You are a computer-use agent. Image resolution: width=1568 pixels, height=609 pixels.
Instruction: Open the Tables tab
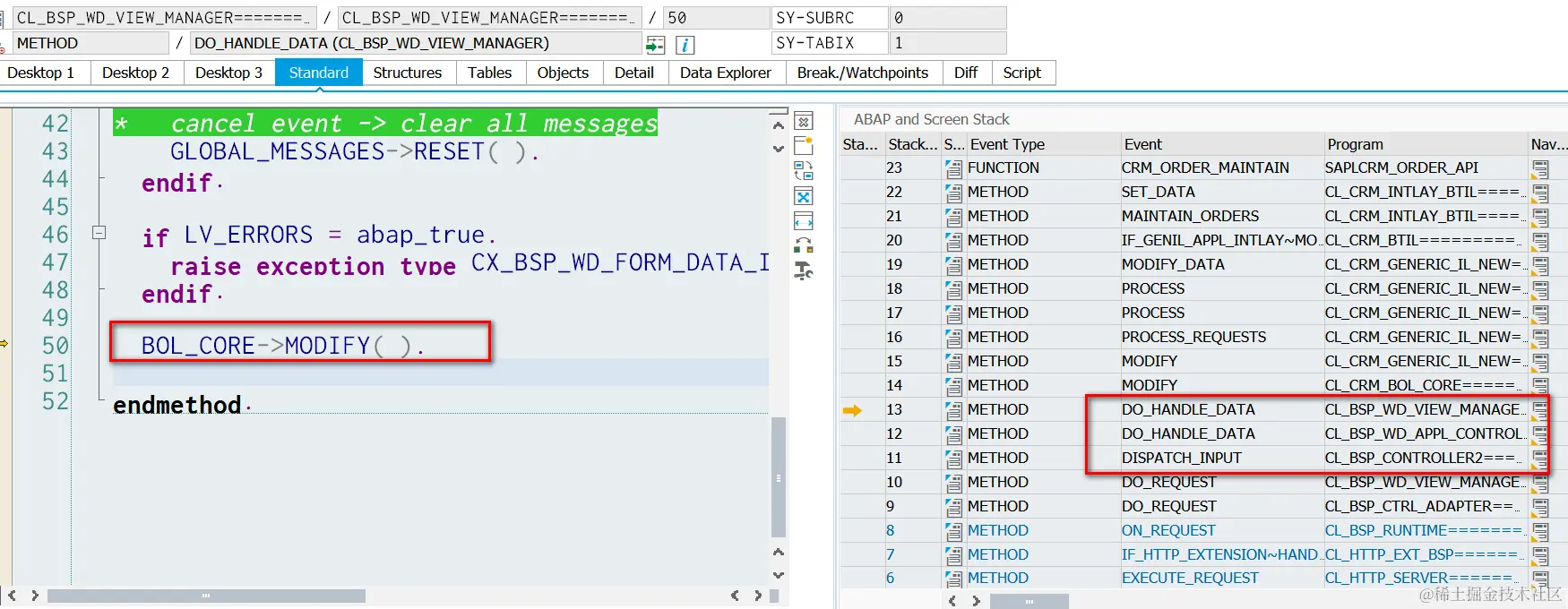point(489,73)
